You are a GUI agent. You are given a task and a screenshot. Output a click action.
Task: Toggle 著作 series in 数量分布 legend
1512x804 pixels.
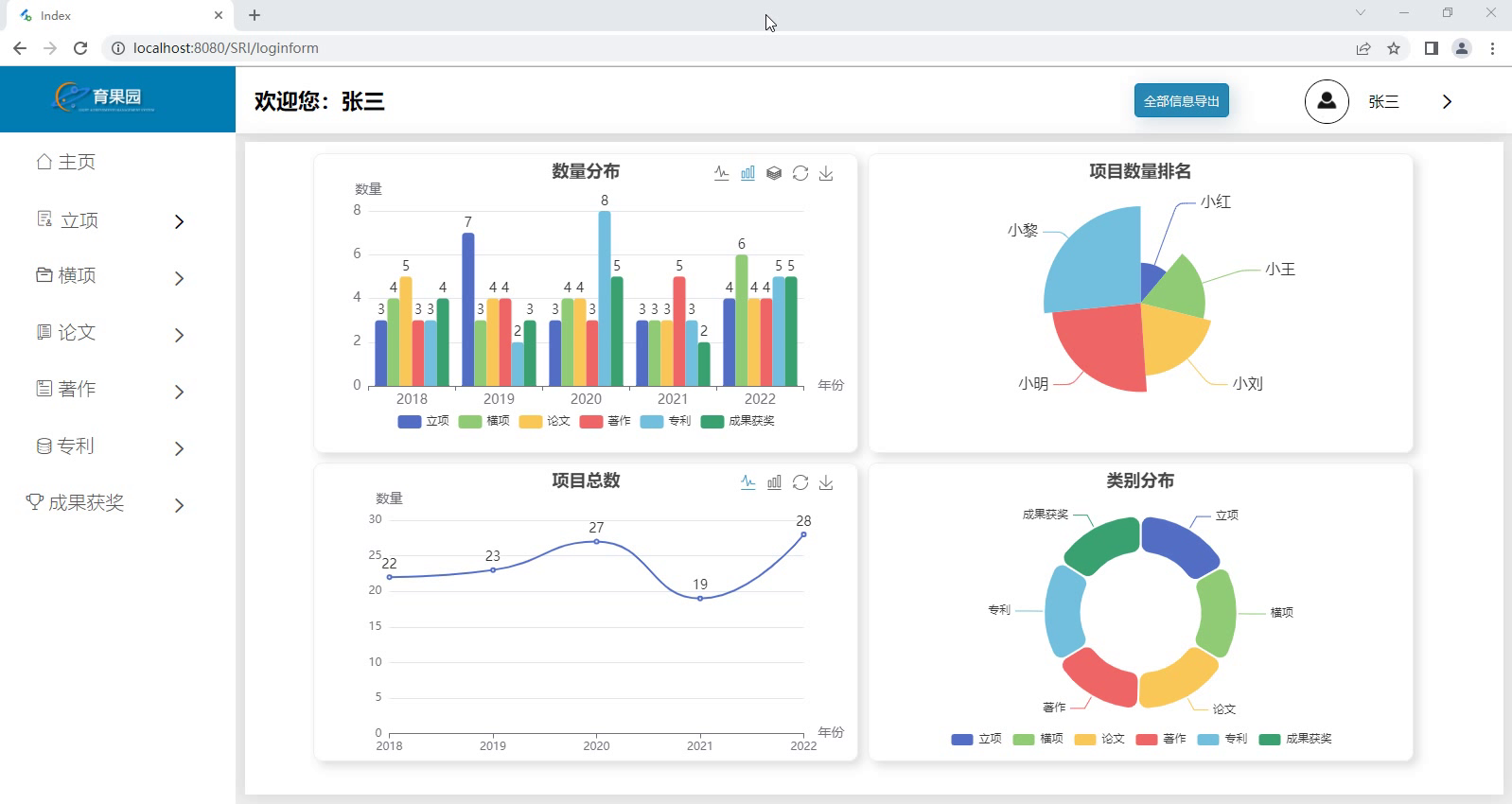pos(606,421)
